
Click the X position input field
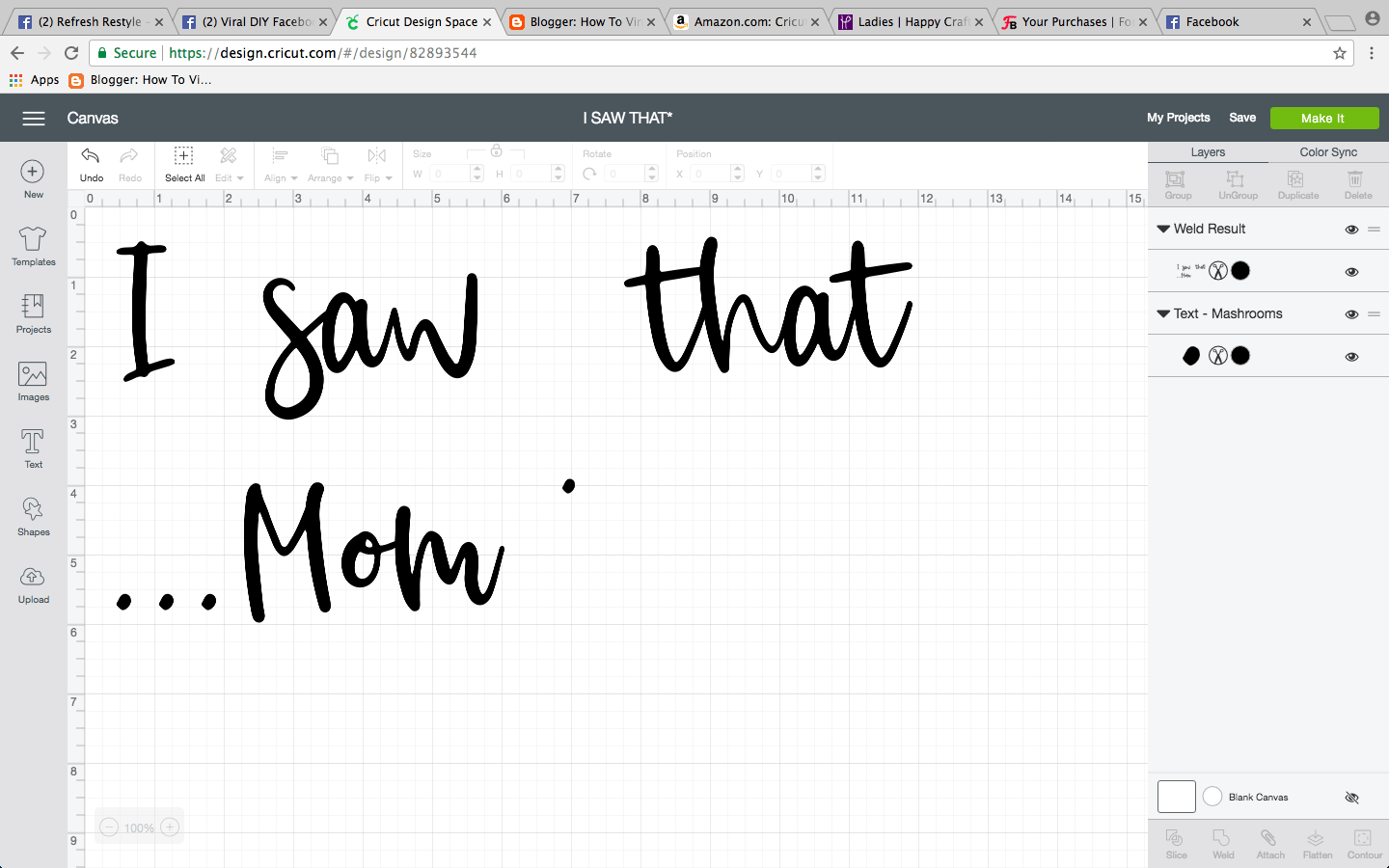pyautogui.click(x=709, y=174)
